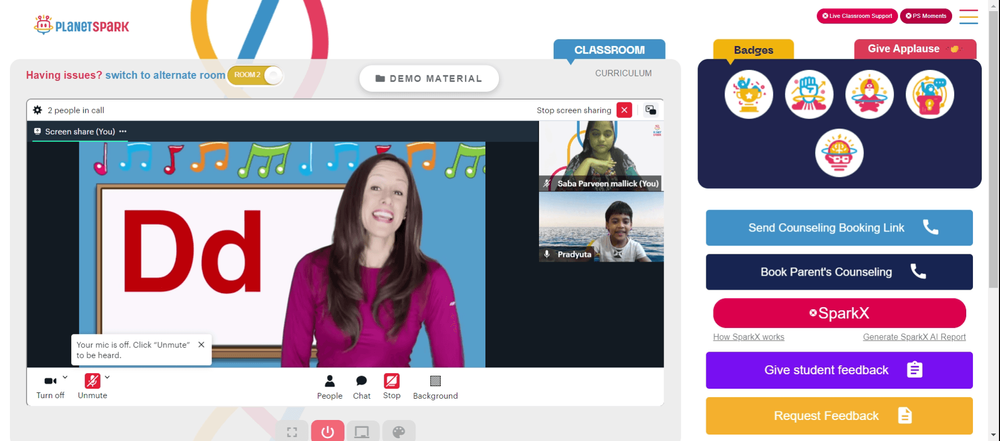
Task: Click Saba's muted microphone icon
Action: (547, 183)
